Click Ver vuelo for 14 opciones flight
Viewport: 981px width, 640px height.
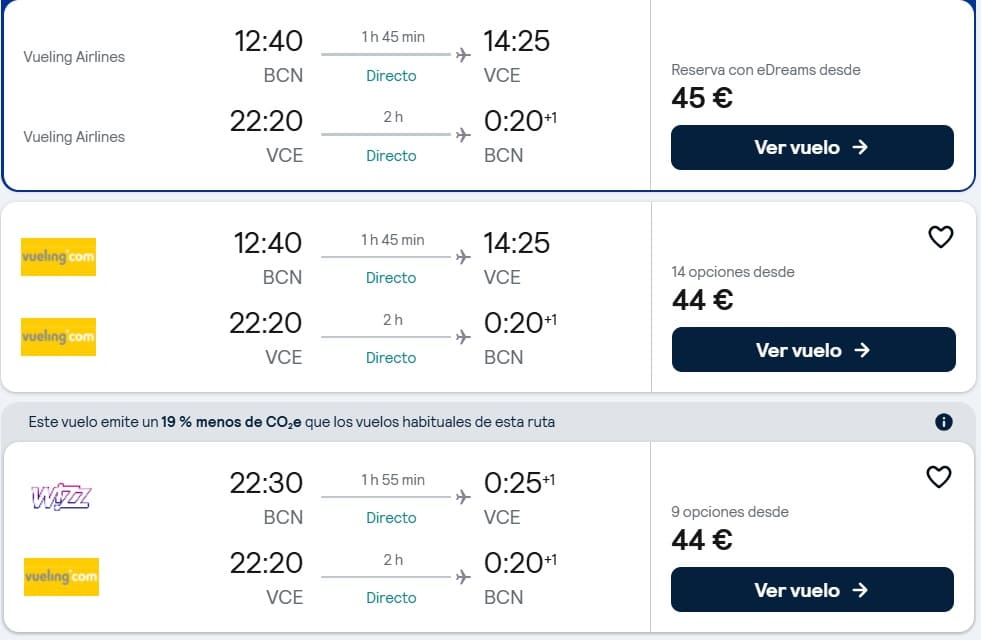pos(813,350)
